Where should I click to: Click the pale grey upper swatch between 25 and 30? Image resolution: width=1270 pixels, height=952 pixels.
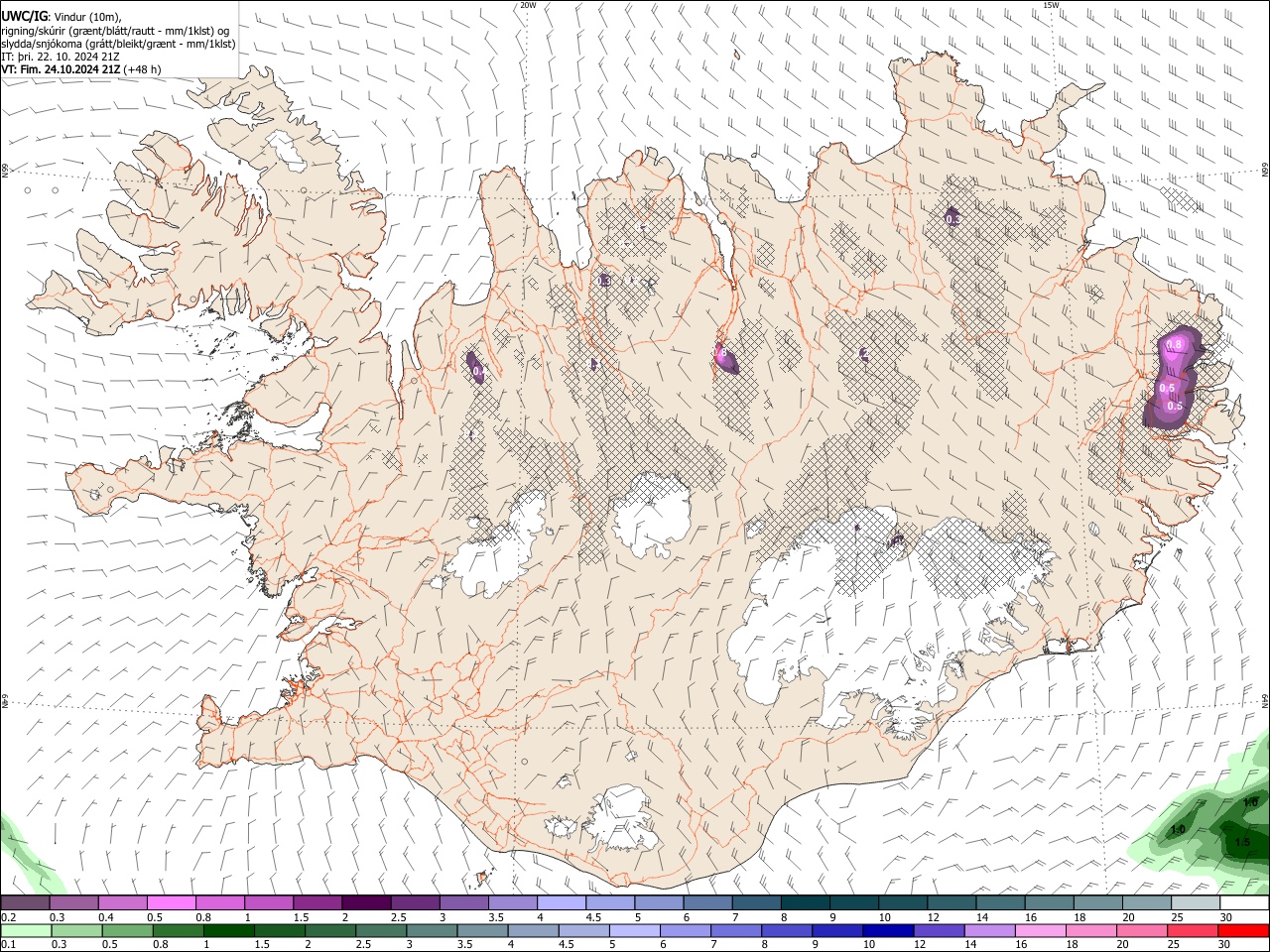point(1196,902)
